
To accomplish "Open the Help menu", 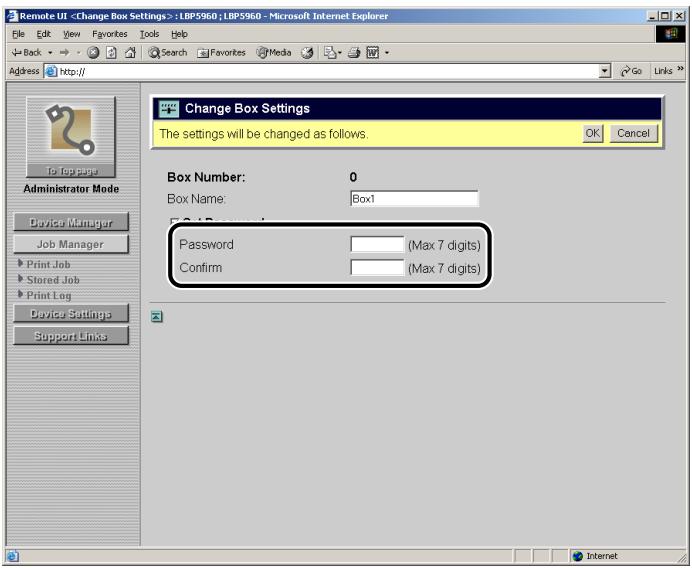I will pyautogui.click(x=179, y=34).
